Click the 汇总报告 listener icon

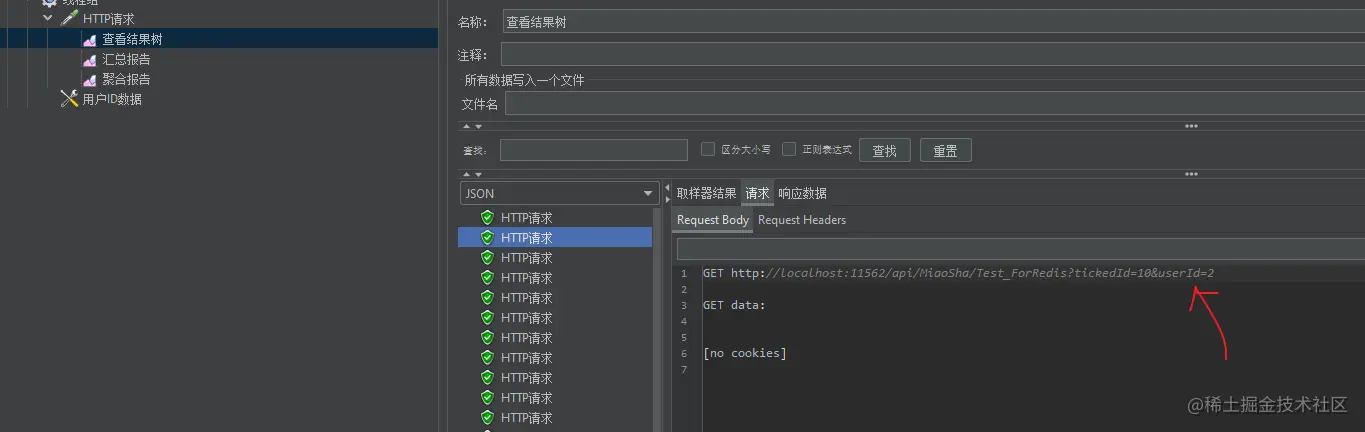[x=89, y=60]
